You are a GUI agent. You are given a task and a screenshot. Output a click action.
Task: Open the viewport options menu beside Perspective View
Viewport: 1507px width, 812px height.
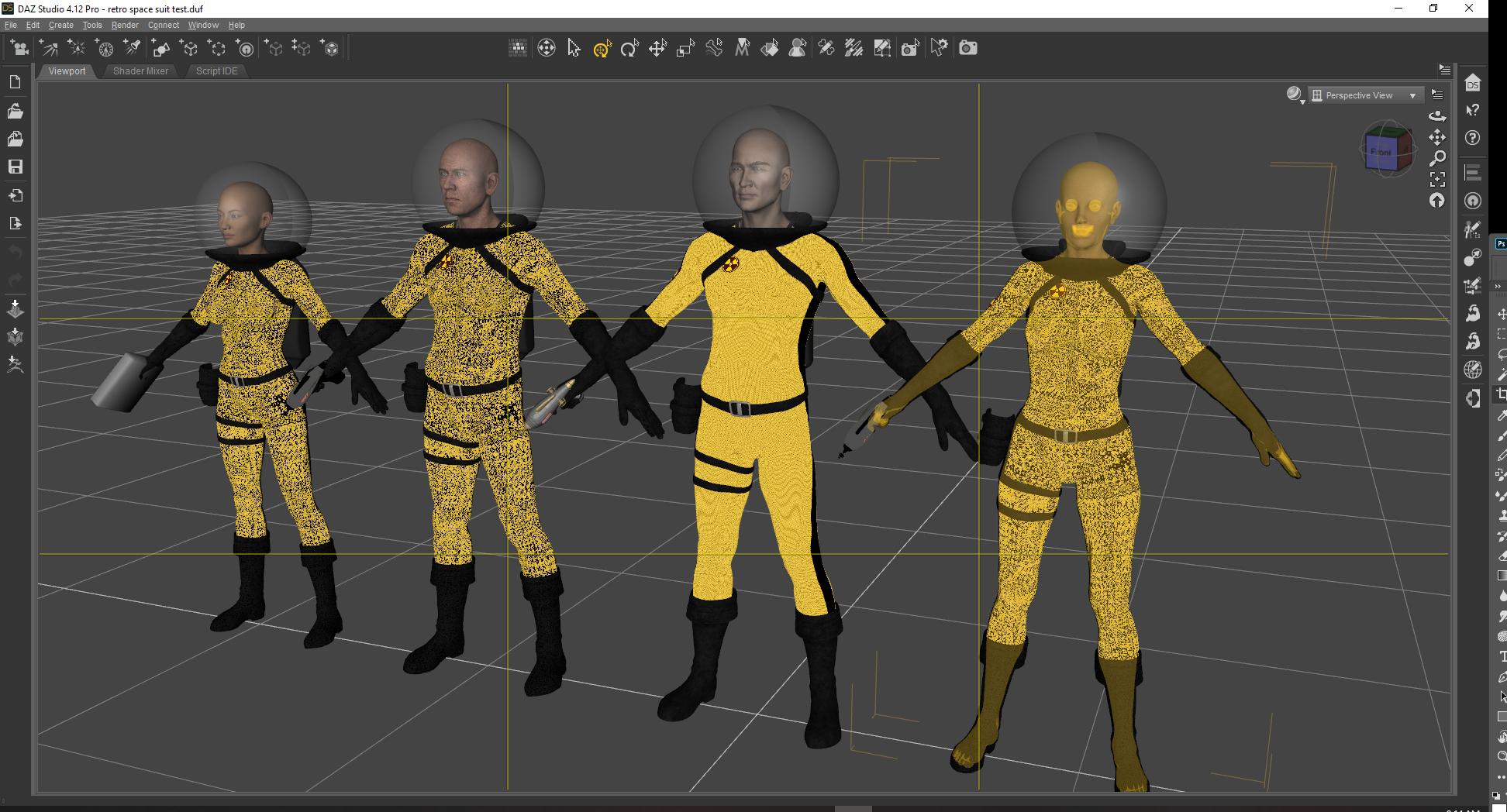pyautogui.click(x=1437, y=95)
